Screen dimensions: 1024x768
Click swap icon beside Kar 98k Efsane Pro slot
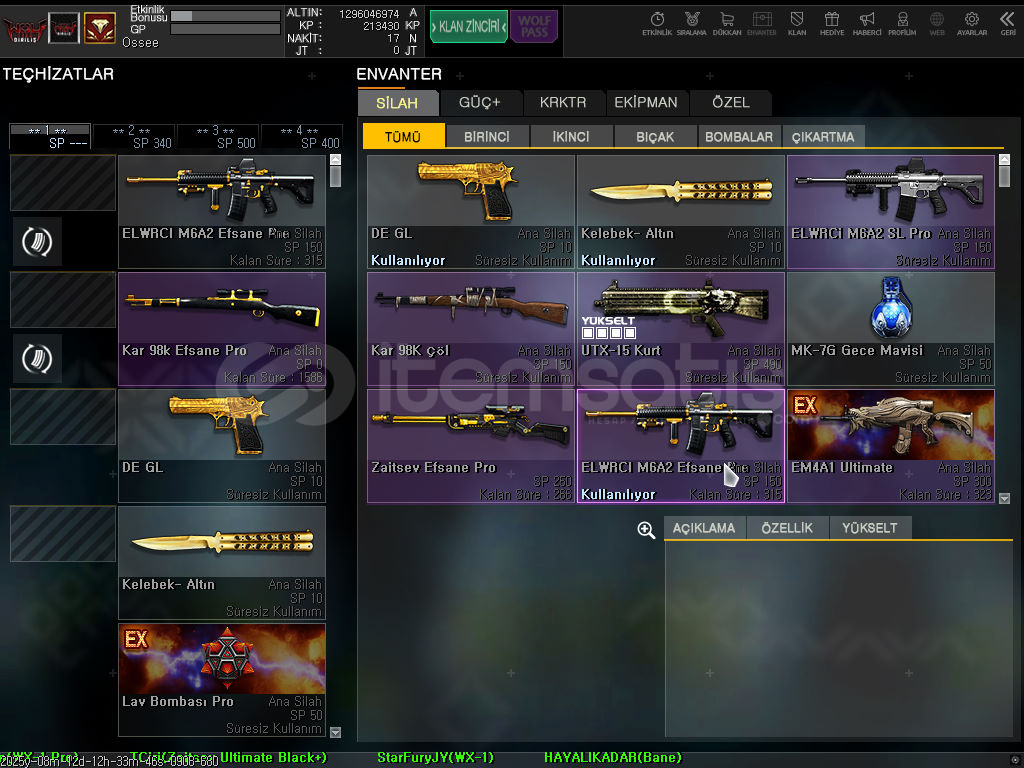pyautogui.click(x=37, y=359)
